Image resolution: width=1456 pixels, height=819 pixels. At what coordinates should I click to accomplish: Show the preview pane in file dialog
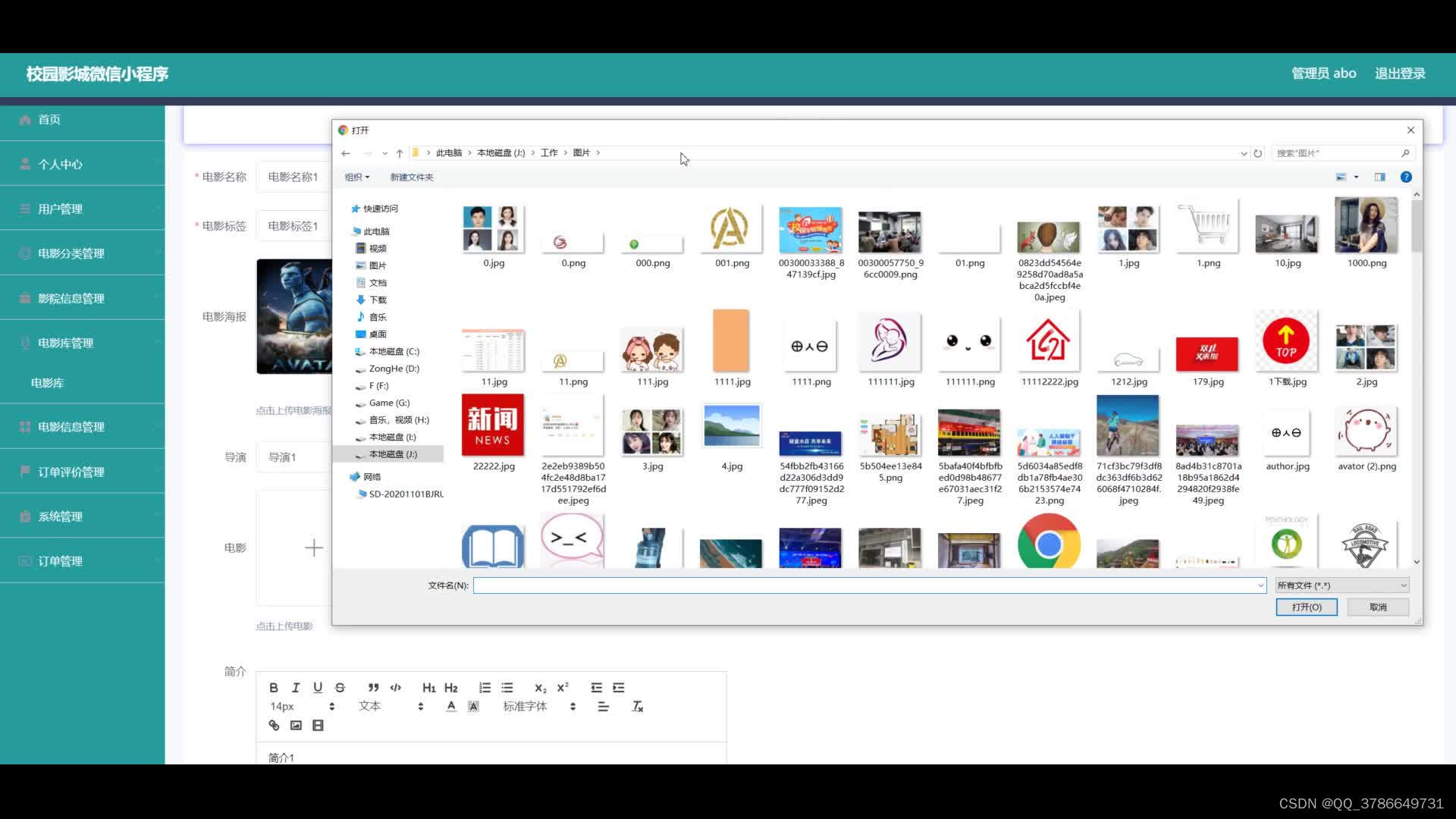point(1380,177)
